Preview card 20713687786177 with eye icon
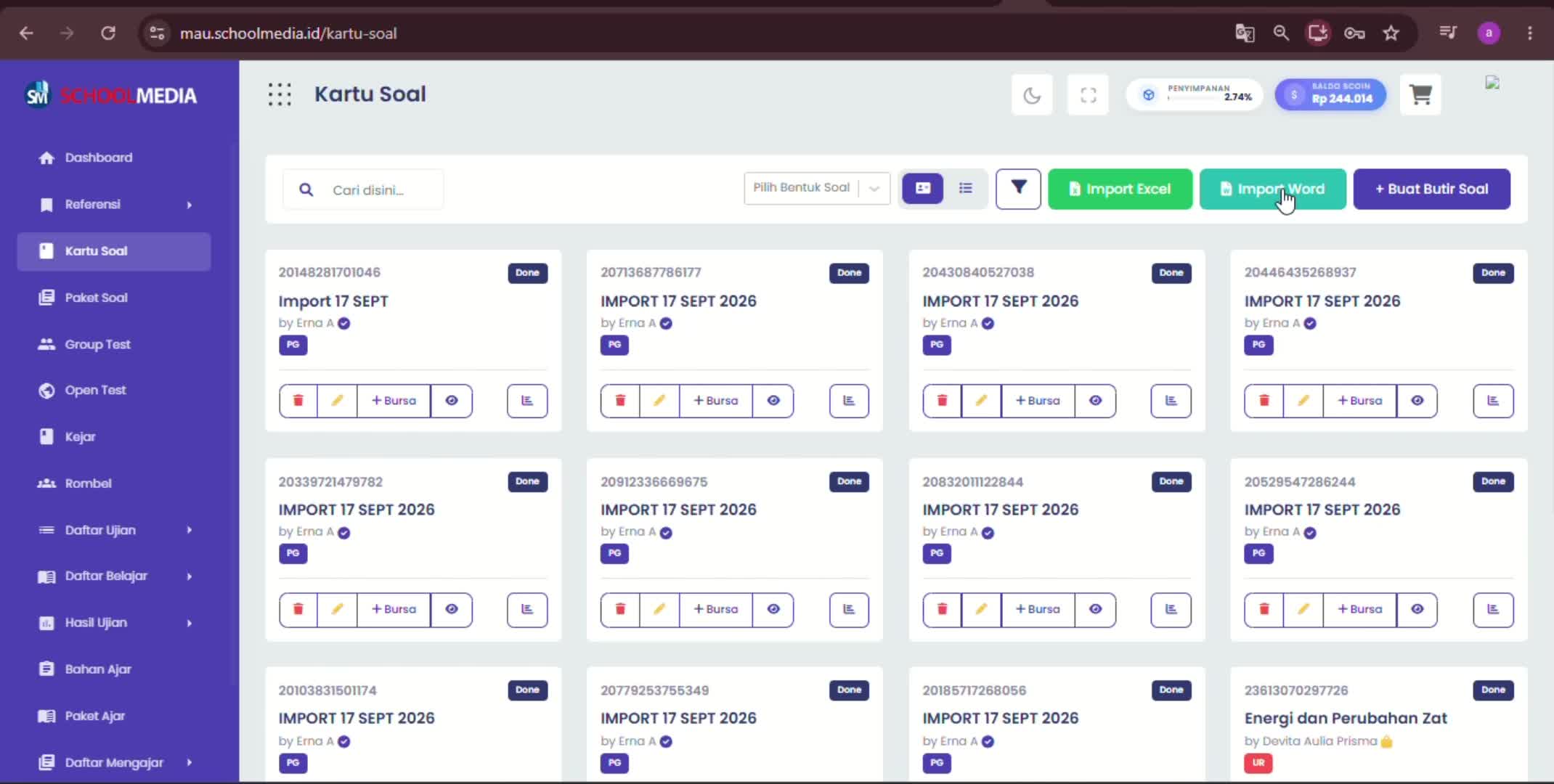The height and width of the screenshot is (784, 1554). (773, 401)
